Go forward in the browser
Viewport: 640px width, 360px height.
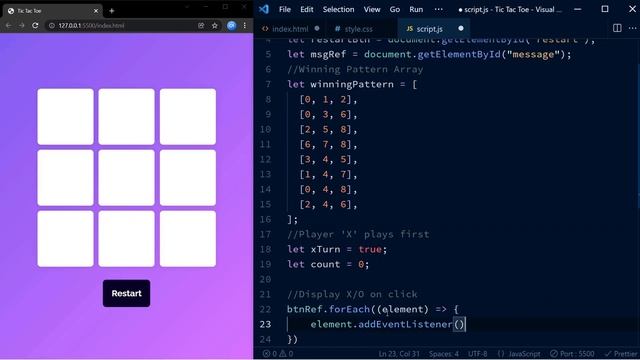click(x=22, y=25)
